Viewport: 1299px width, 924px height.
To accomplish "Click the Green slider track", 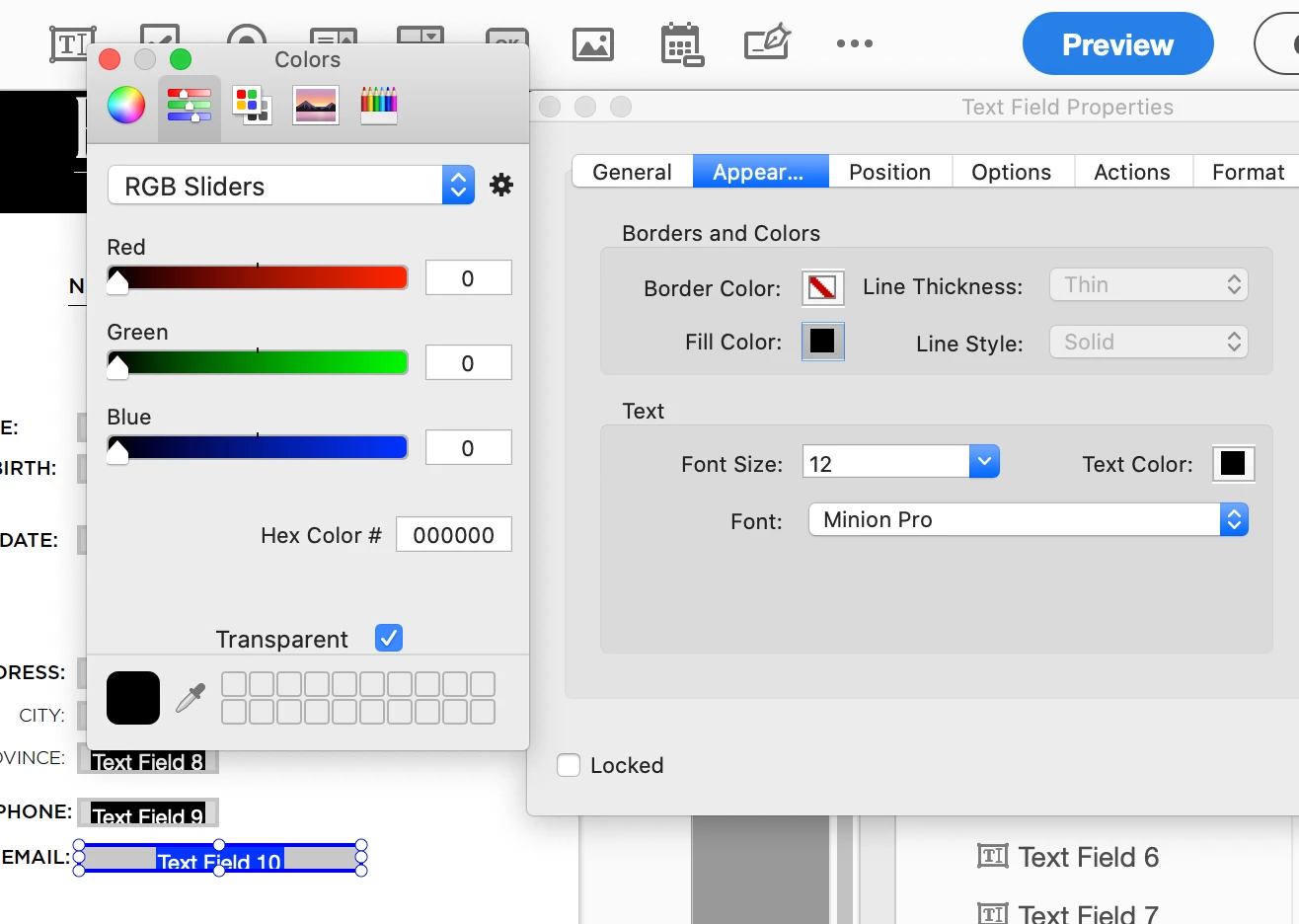I will coord(258,362).
